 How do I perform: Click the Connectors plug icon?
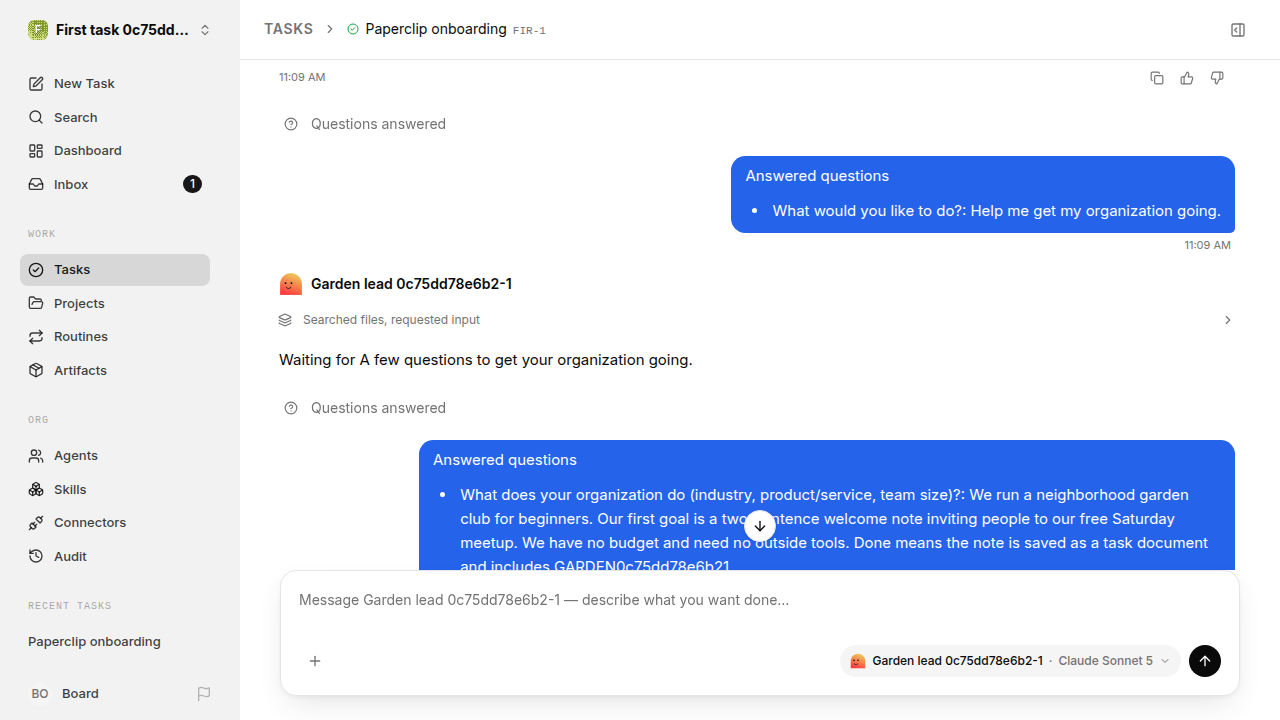[36, 523]
